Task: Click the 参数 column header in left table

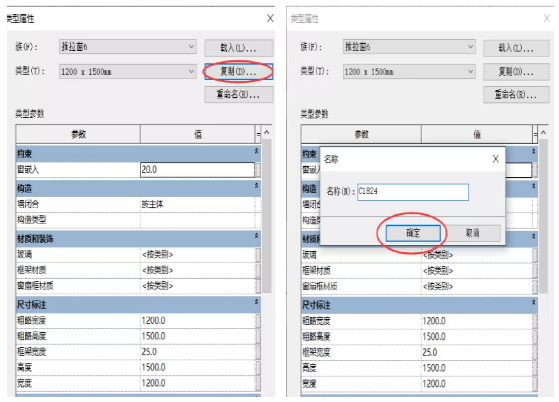Action: click(x=78, y=134)
